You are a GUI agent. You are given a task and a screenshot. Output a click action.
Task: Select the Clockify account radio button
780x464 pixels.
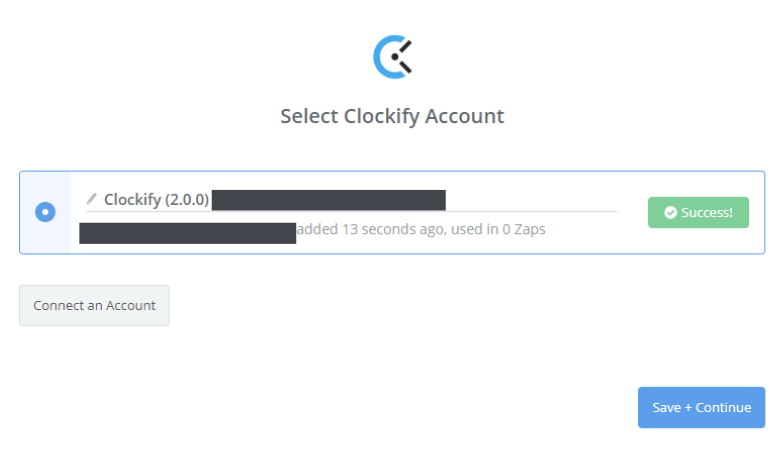click(x=45, y=212)
